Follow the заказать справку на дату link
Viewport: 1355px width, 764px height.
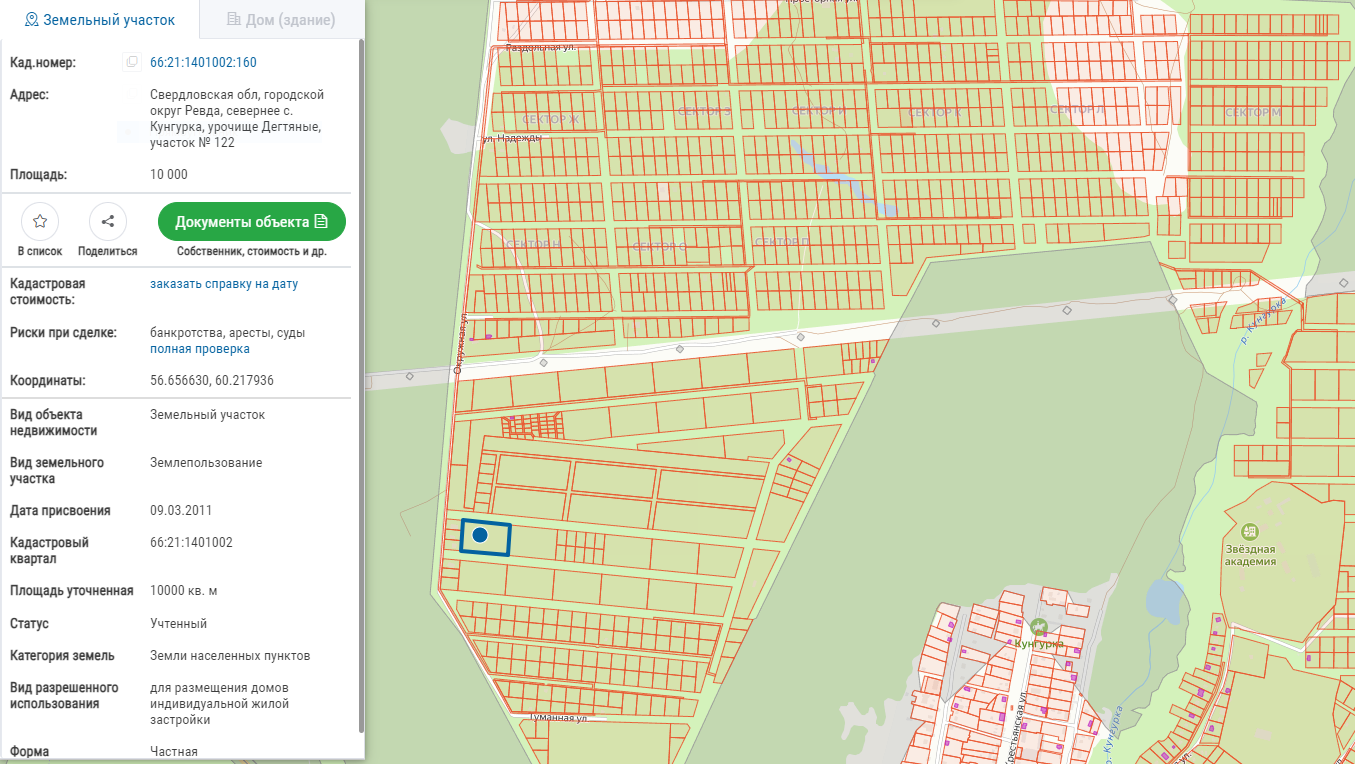(224, 284)
